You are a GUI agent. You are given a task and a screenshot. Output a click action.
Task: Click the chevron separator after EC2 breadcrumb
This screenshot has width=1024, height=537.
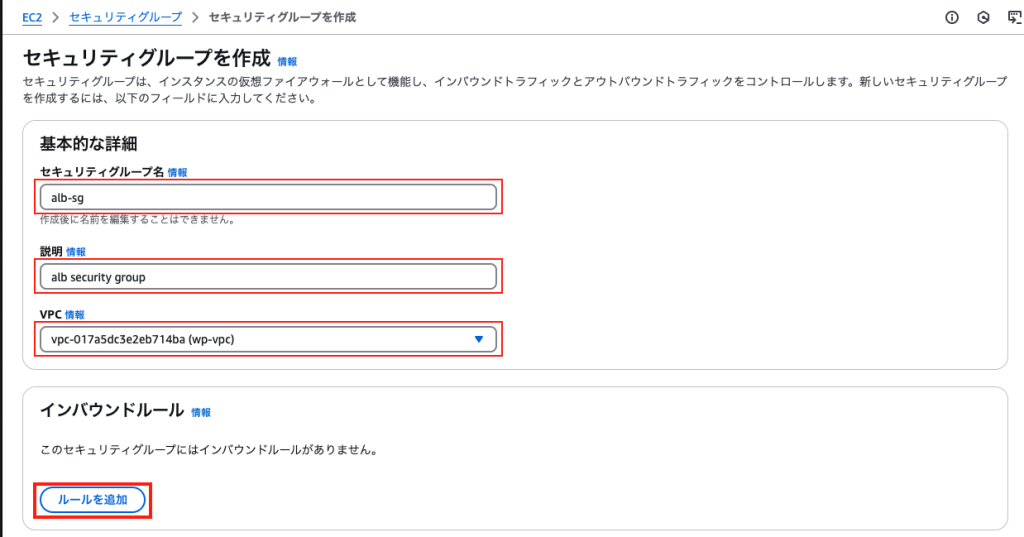coord(56,18)
